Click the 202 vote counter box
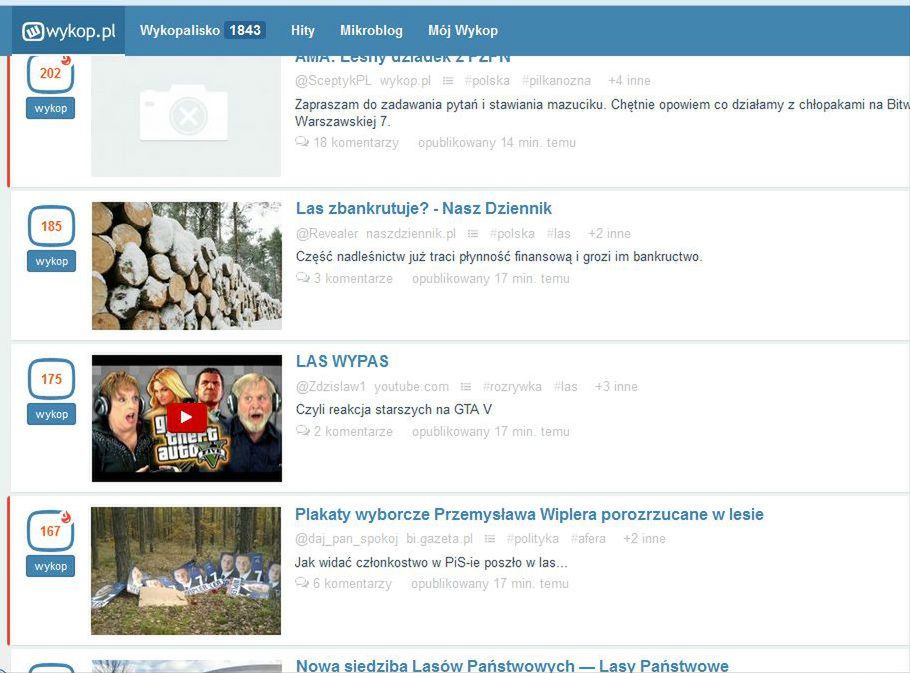910x673 pixels. pyautogui.click(x=50, y=74)
